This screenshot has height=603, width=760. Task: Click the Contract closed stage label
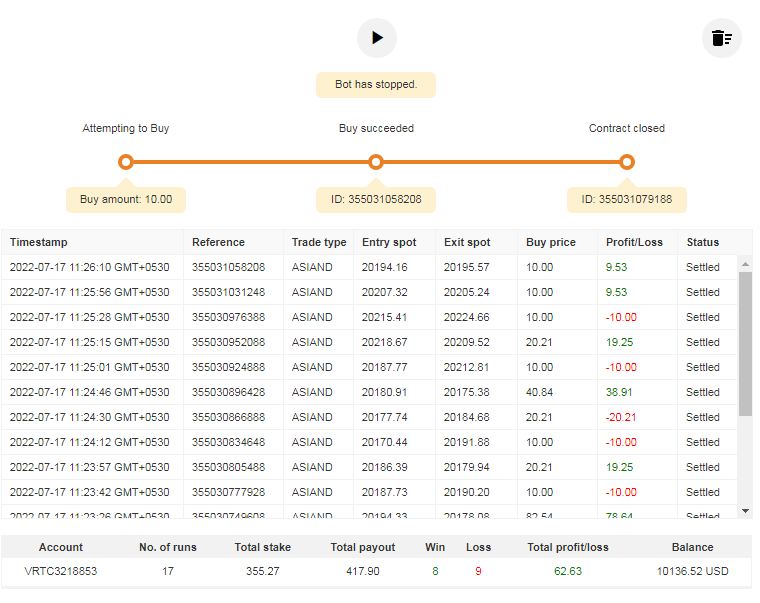[x=627, y=128]
